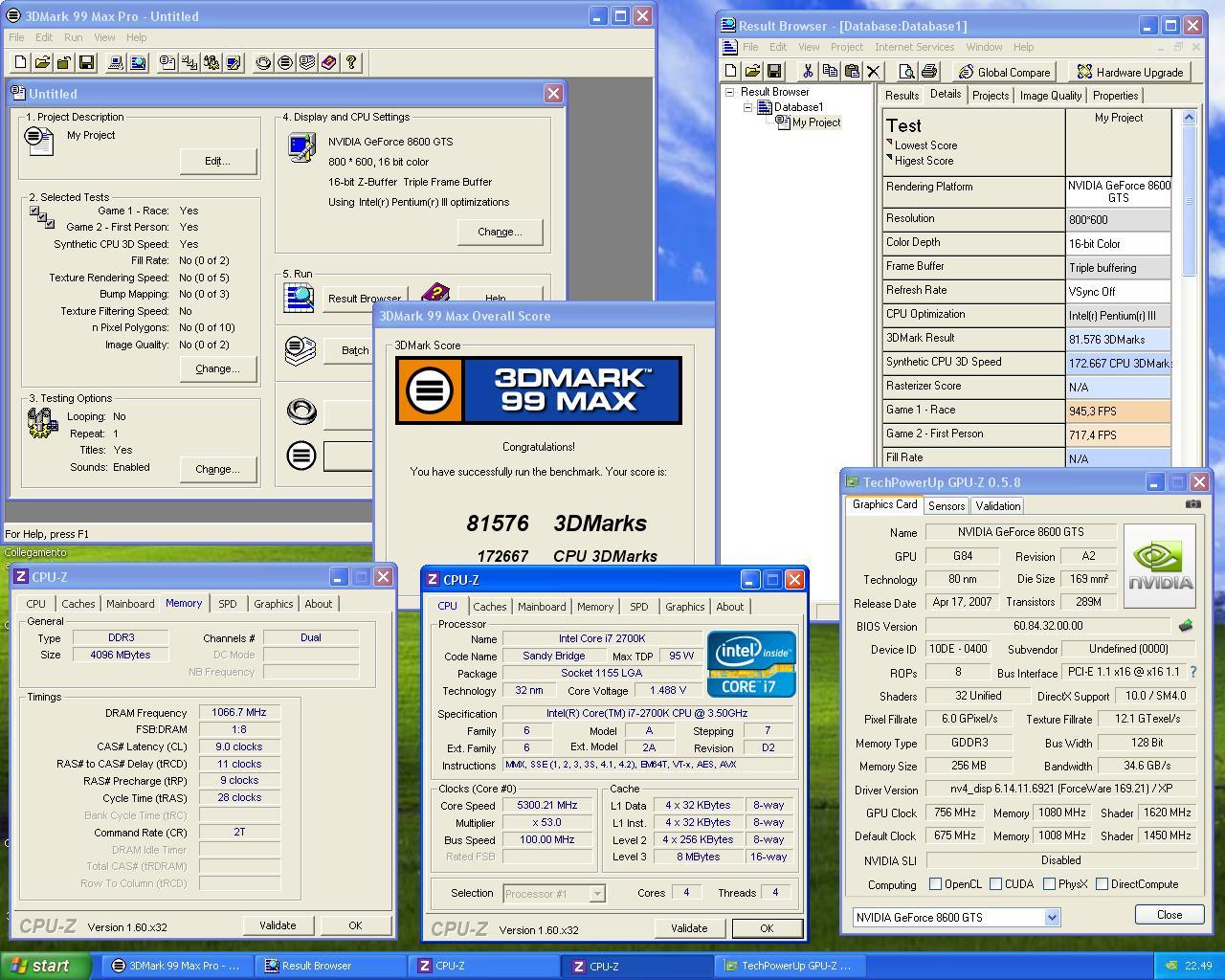Toggle the DirectCompute checkbox in GPU-Z
The height and width of the screenshot is (980, 1225).
1102,884
